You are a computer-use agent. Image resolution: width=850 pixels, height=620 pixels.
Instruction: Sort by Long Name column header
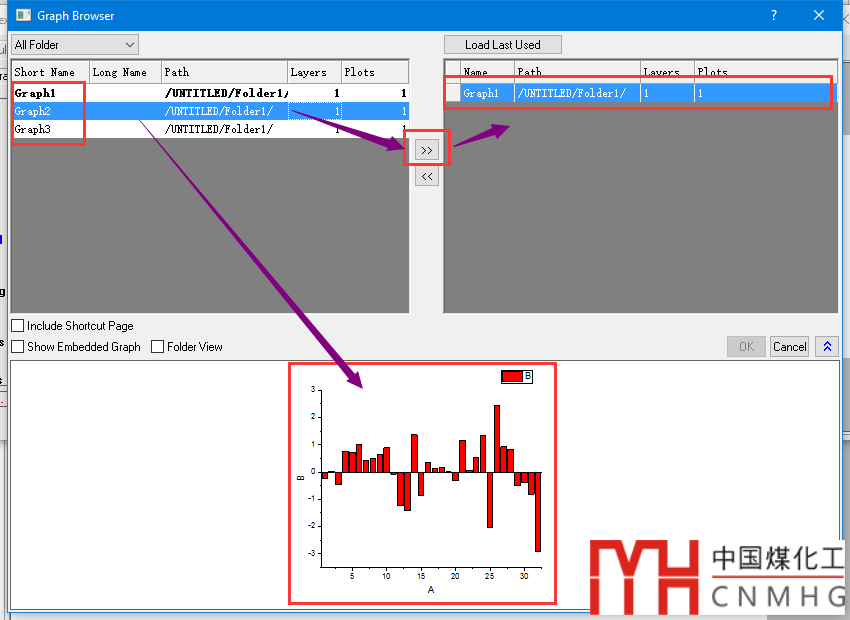[x=125, y=72]
